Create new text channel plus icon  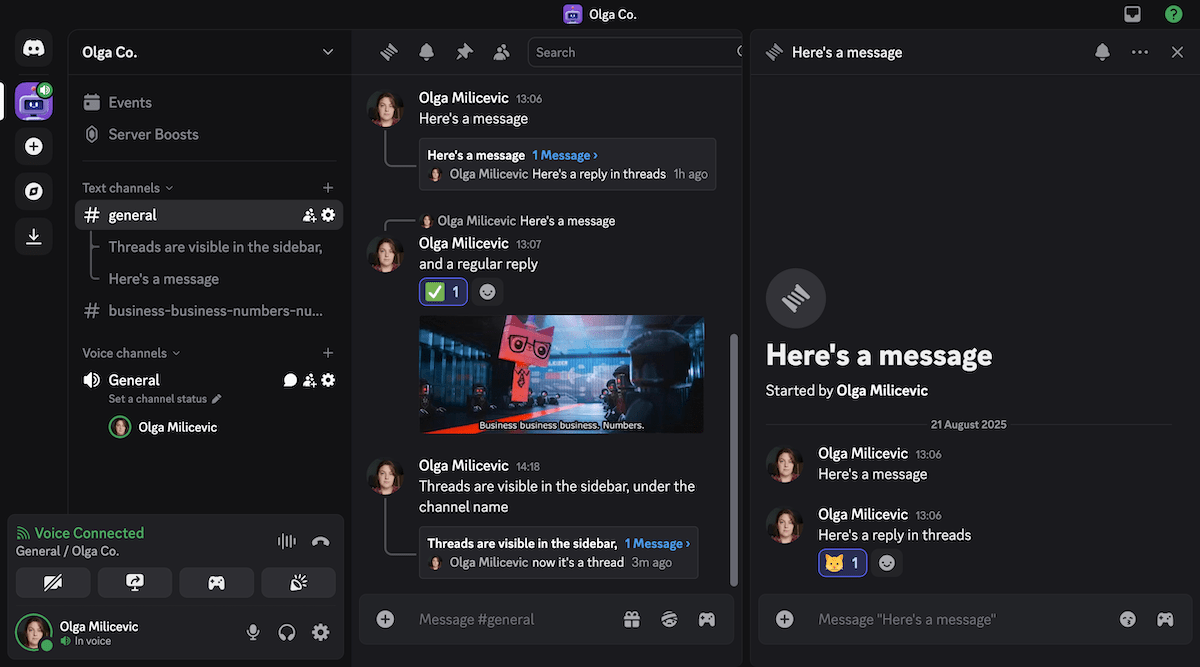(328, 188)
